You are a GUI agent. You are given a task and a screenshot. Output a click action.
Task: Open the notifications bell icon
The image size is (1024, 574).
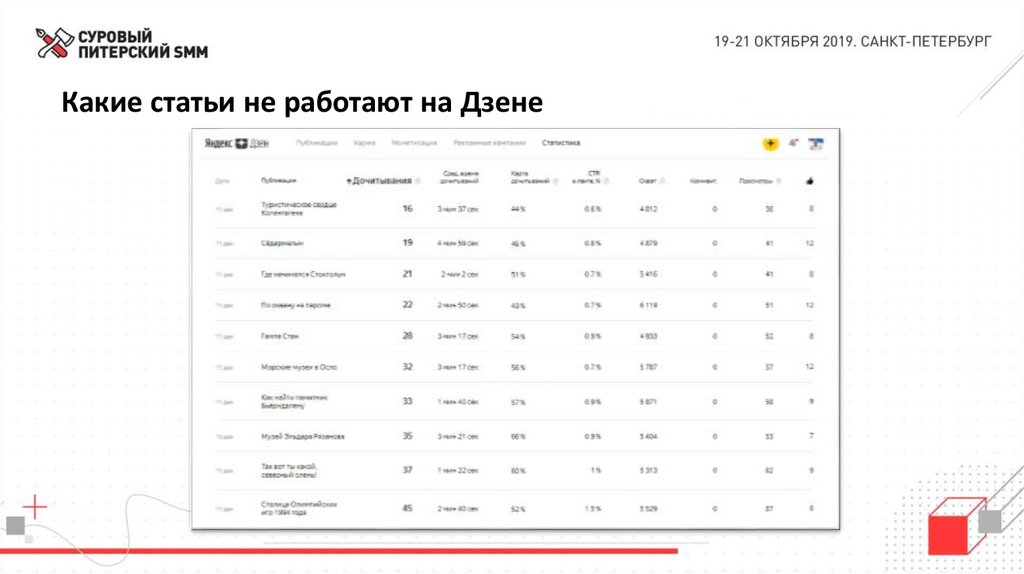(793, 143)
